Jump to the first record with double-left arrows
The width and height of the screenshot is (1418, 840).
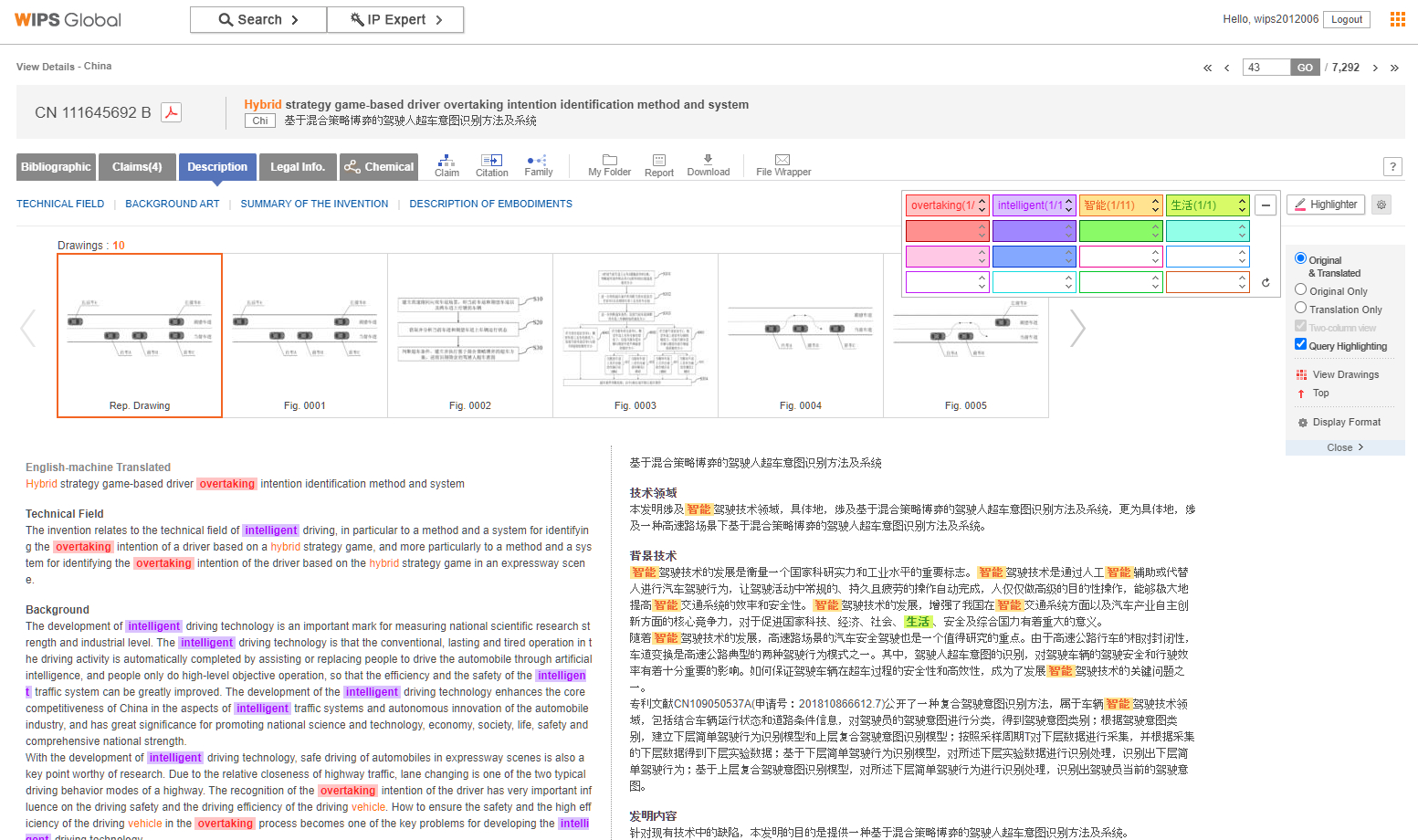[x=1207, y=68]
